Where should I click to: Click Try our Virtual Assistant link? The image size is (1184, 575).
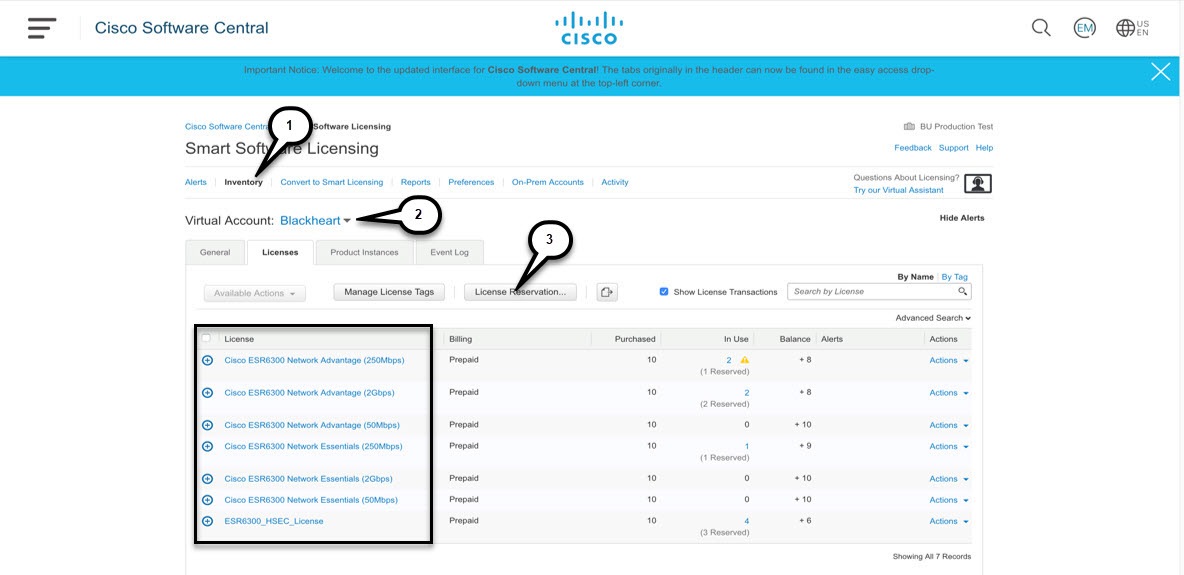(899, 190)
